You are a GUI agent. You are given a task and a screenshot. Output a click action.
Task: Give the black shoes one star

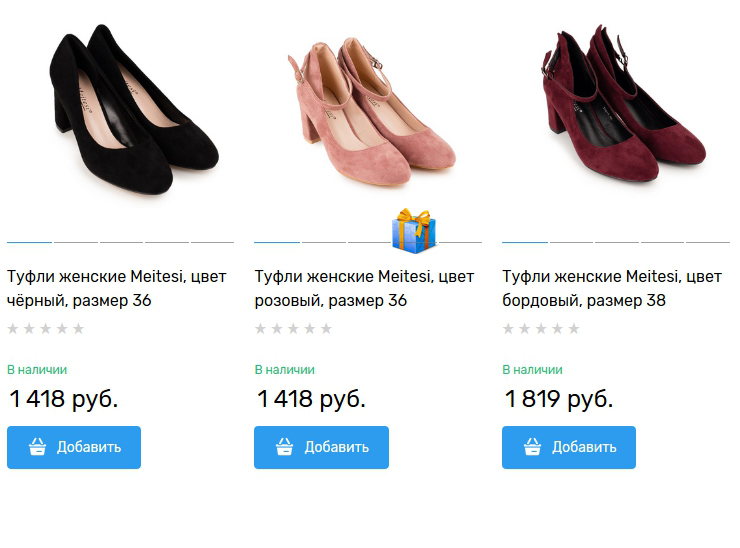[x=13, y=329]
